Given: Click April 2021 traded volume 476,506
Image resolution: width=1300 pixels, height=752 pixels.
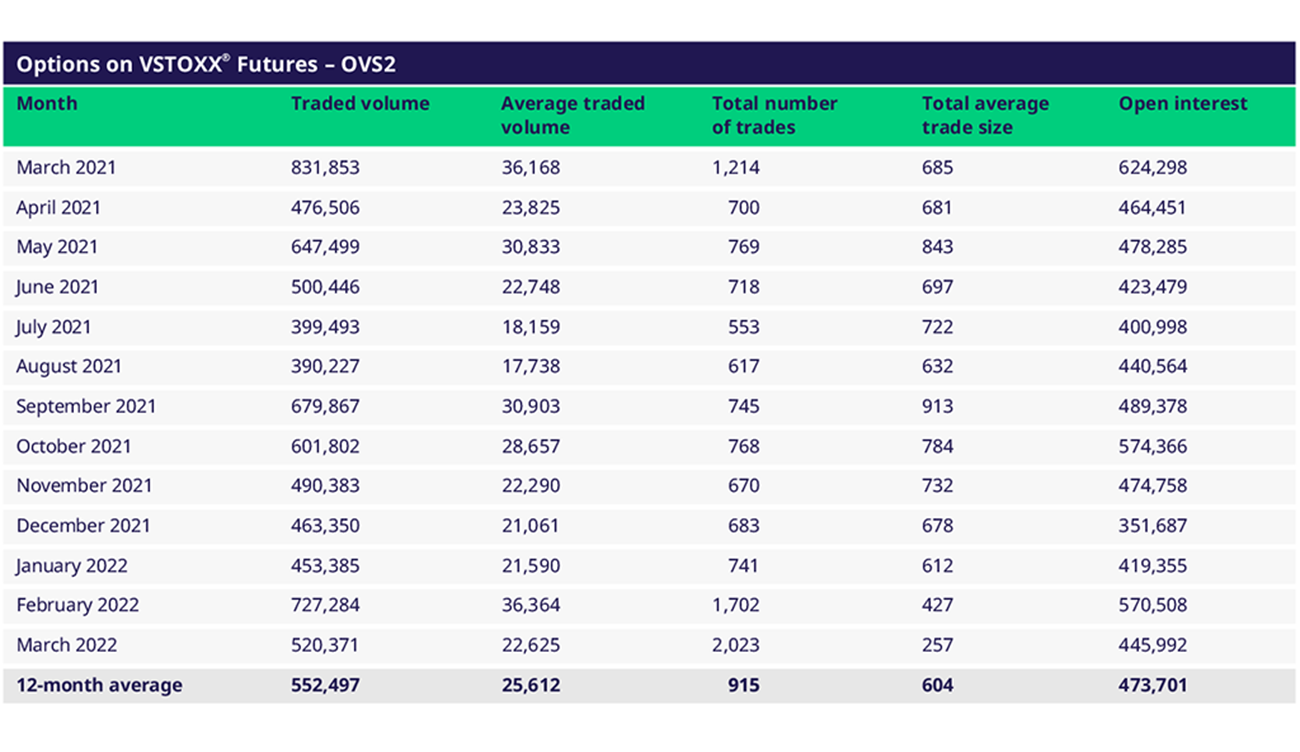Looking at the screenshot, I should [325, 208].
